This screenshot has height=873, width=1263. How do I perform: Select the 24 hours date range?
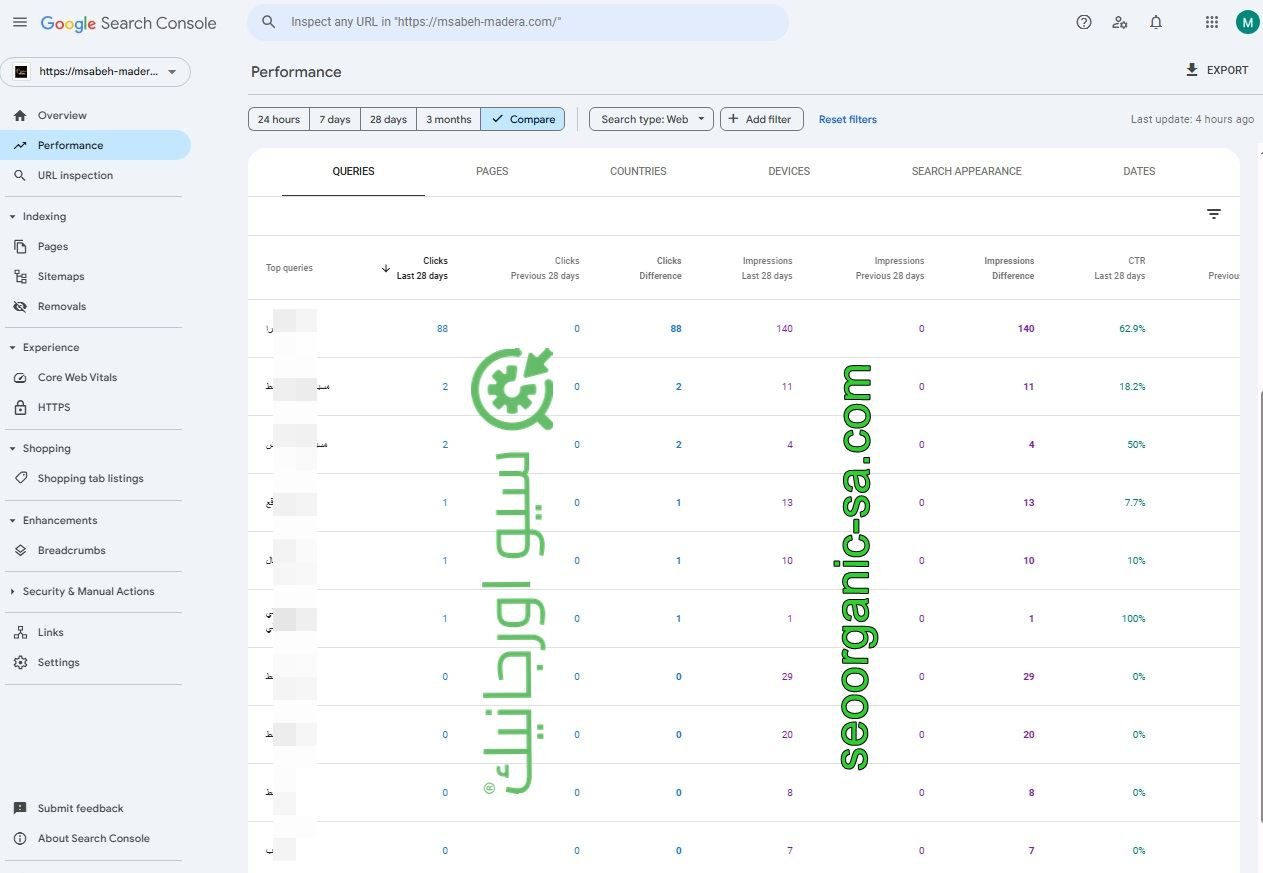(278, 119)
